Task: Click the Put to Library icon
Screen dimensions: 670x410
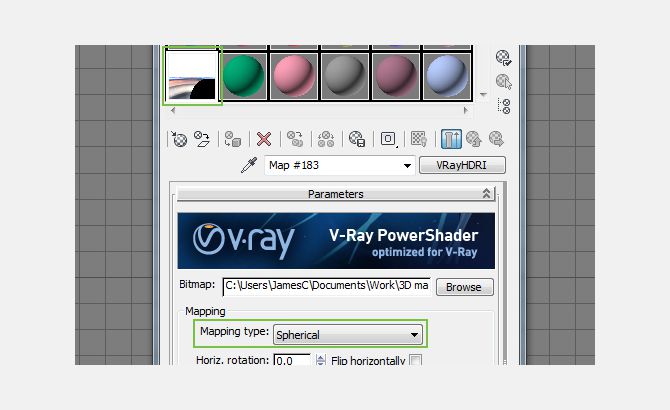Action: point(357,139)
